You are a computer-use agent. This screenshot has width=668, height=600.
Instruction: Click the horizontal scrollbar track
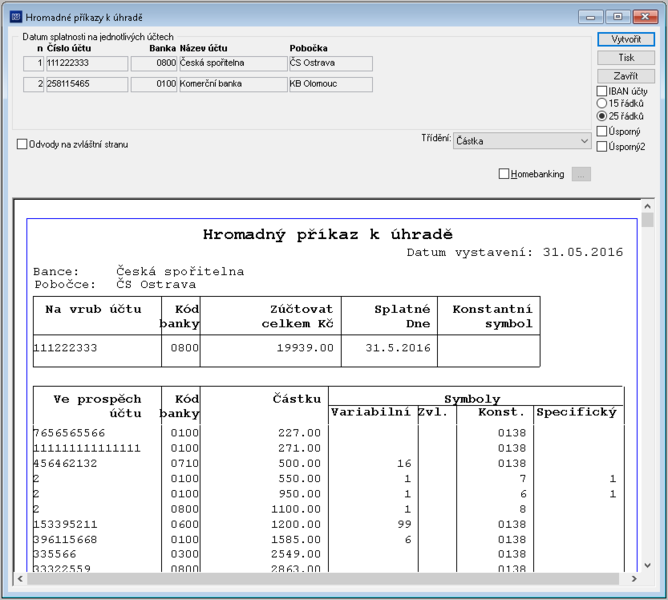coord(324,579)
